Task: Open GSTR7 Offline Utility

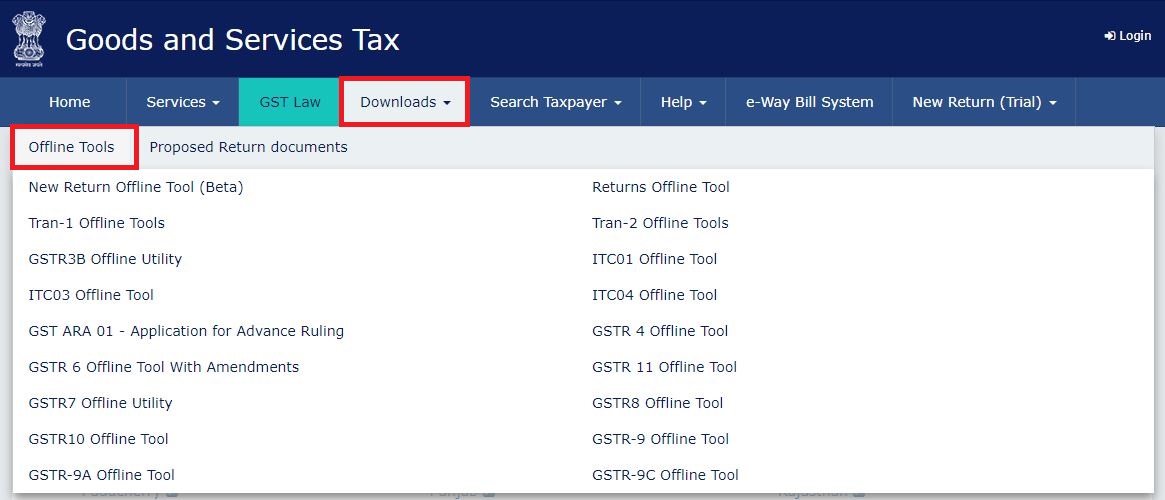Action: (x=100, y=403)
